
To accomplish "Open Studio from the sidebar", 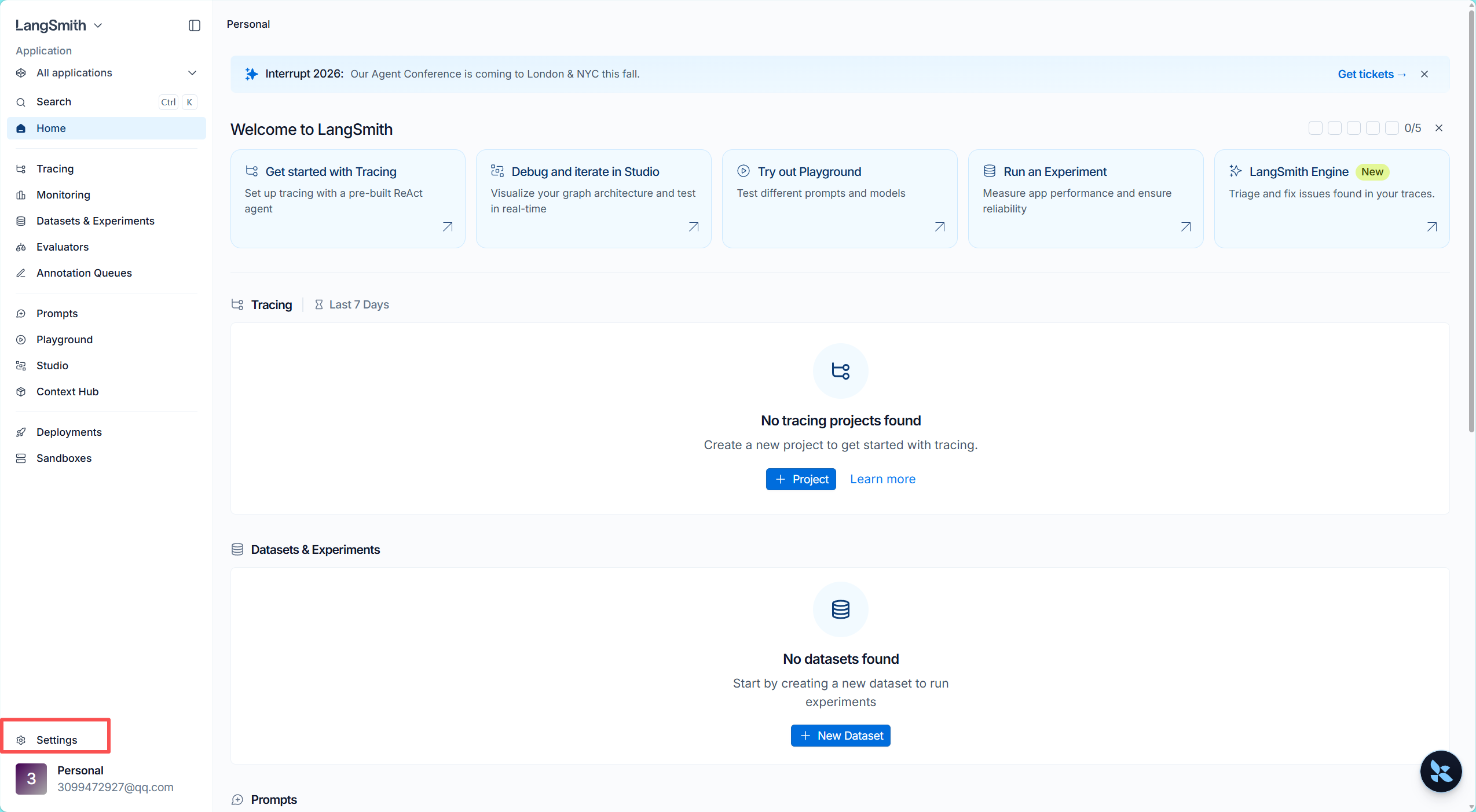I will 107,366.
